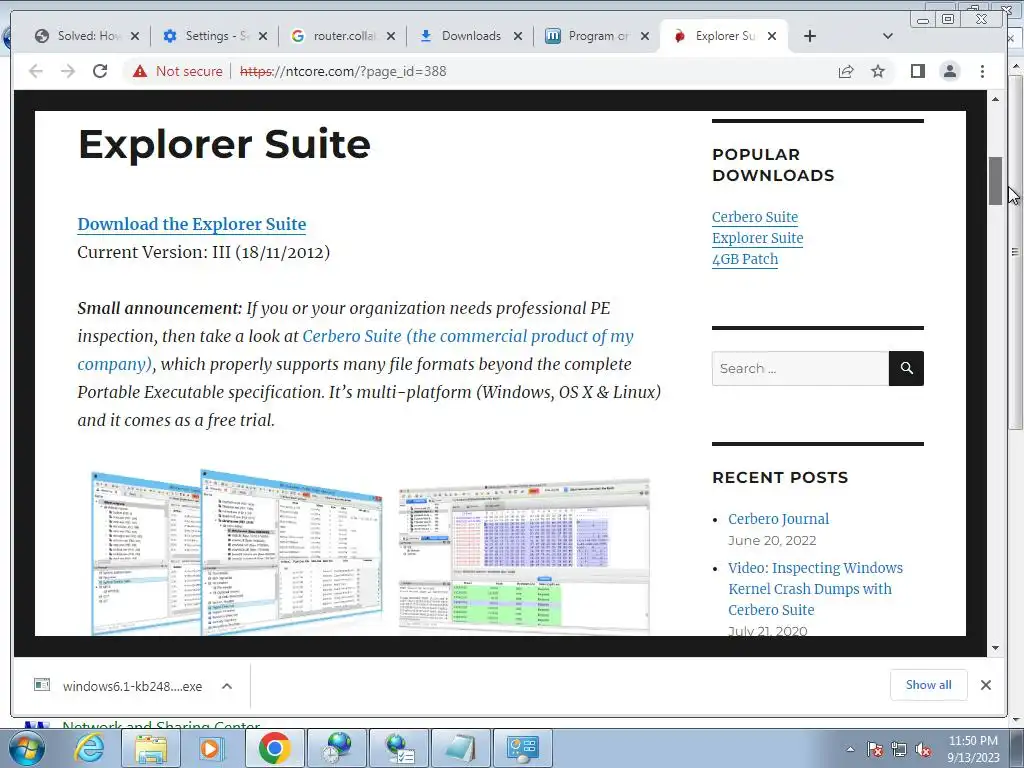This screenshot has height=768, width=1024.
Task: Click the Chrome taskbar icon
Action: coord(274,748)
